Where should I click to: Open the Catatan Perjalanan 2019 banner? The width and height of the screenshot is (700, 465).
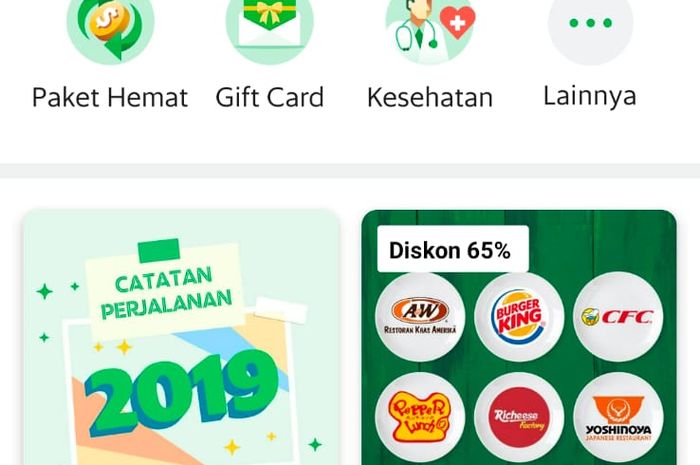(x=182, y=337)
